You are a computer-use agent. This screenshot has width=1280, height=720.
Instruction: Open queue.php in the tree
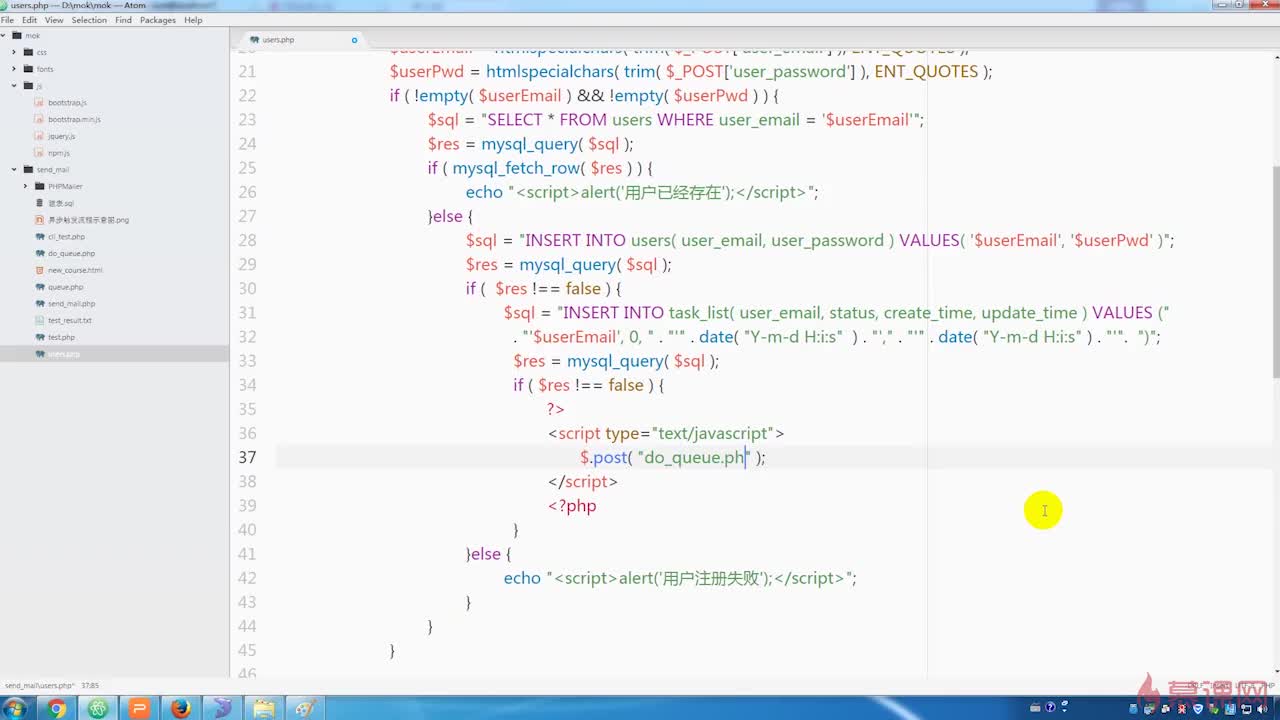65,287
